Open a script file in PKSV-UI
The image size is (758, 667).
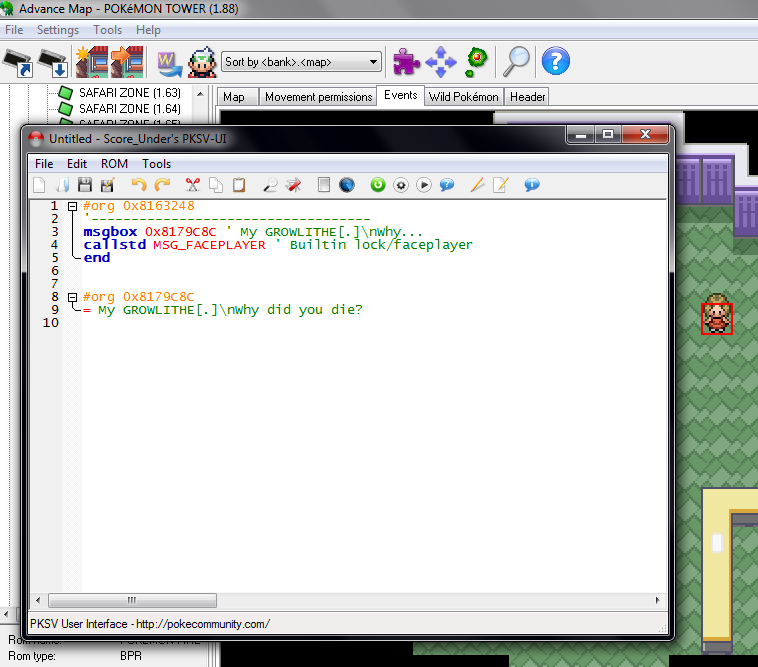62,185
